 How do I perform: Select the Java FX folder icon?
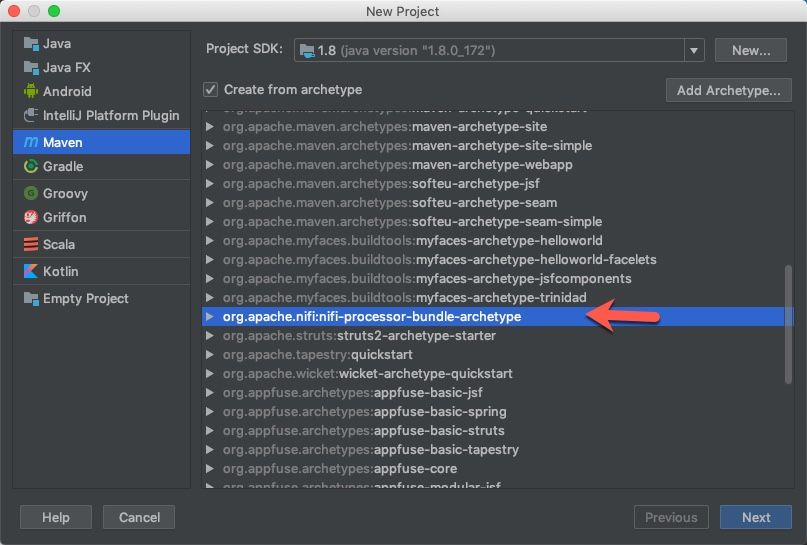(x=31, y=68)
